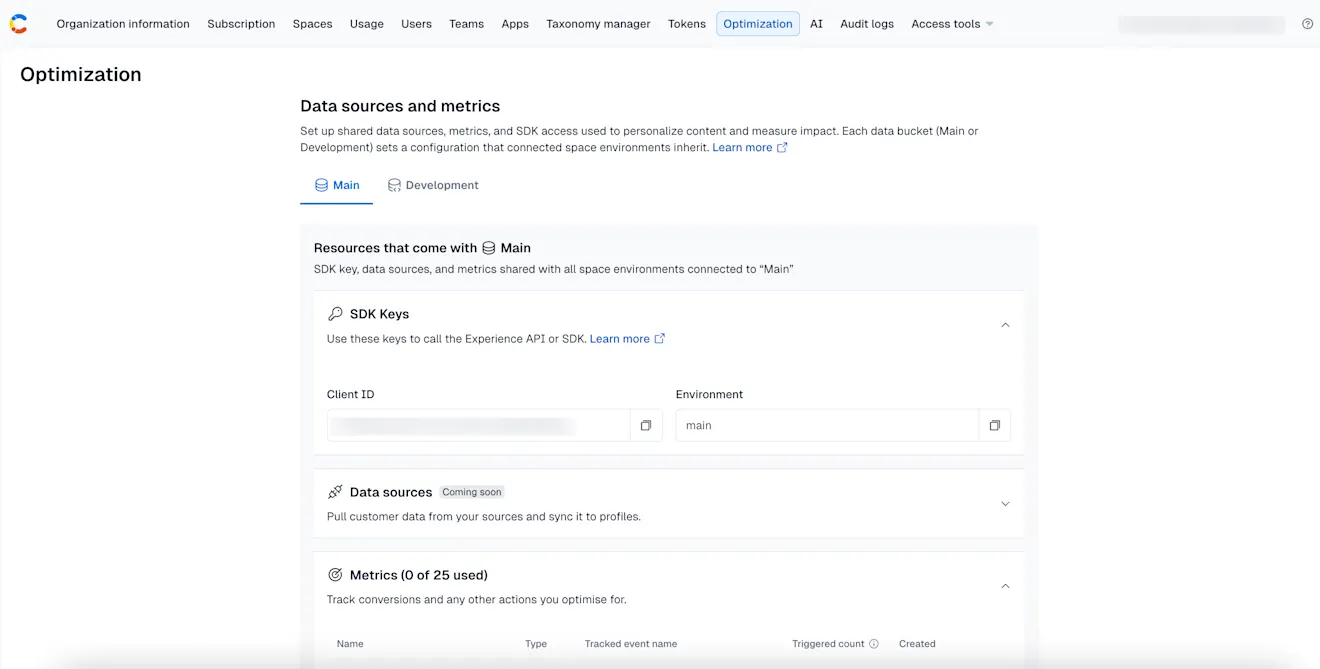Open the Apps page
The image size is (1320, 669).
click(x=515, y=24)
